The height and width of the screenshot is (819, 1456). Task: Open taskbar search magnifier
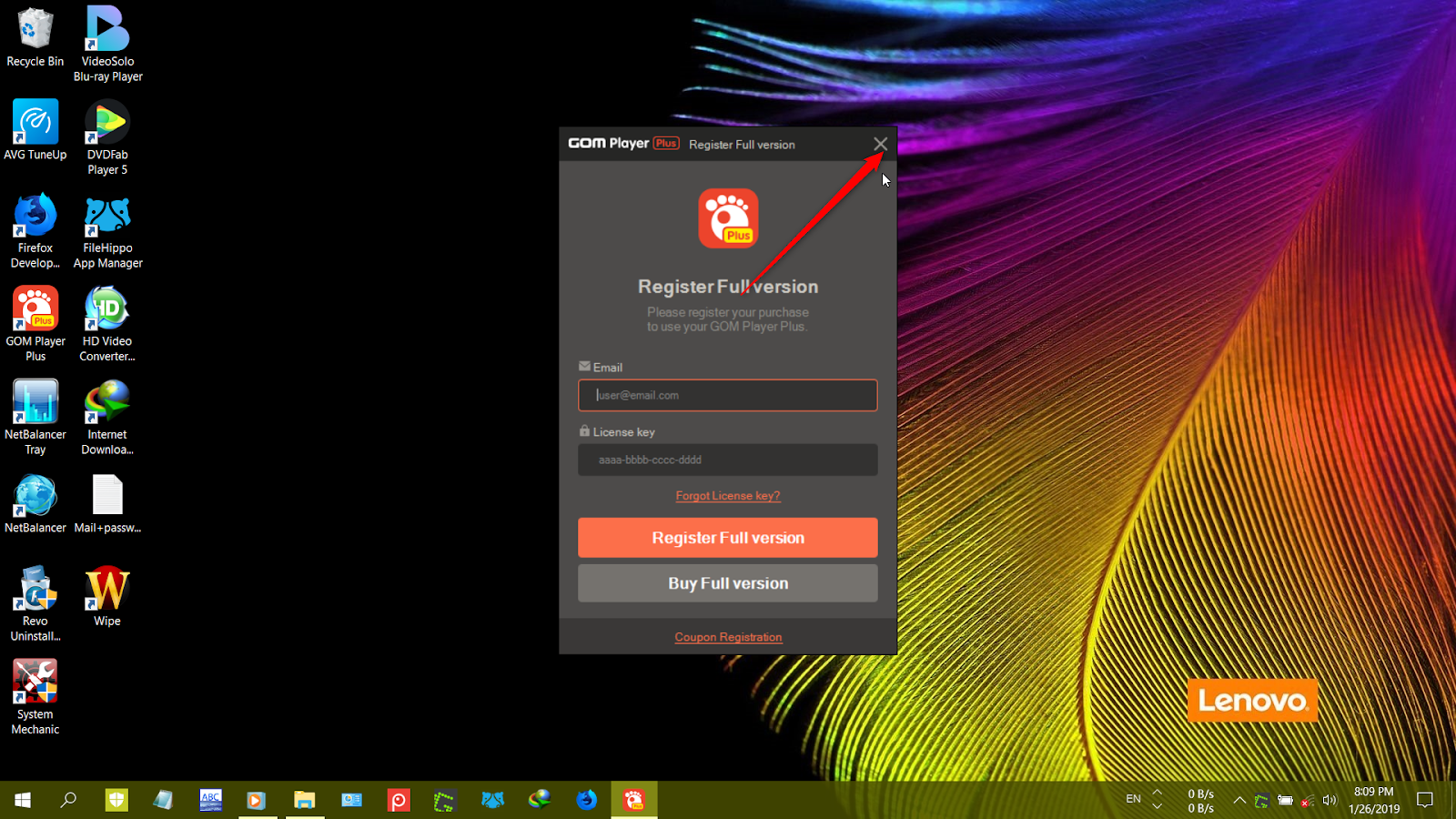(x=68, y=800)
